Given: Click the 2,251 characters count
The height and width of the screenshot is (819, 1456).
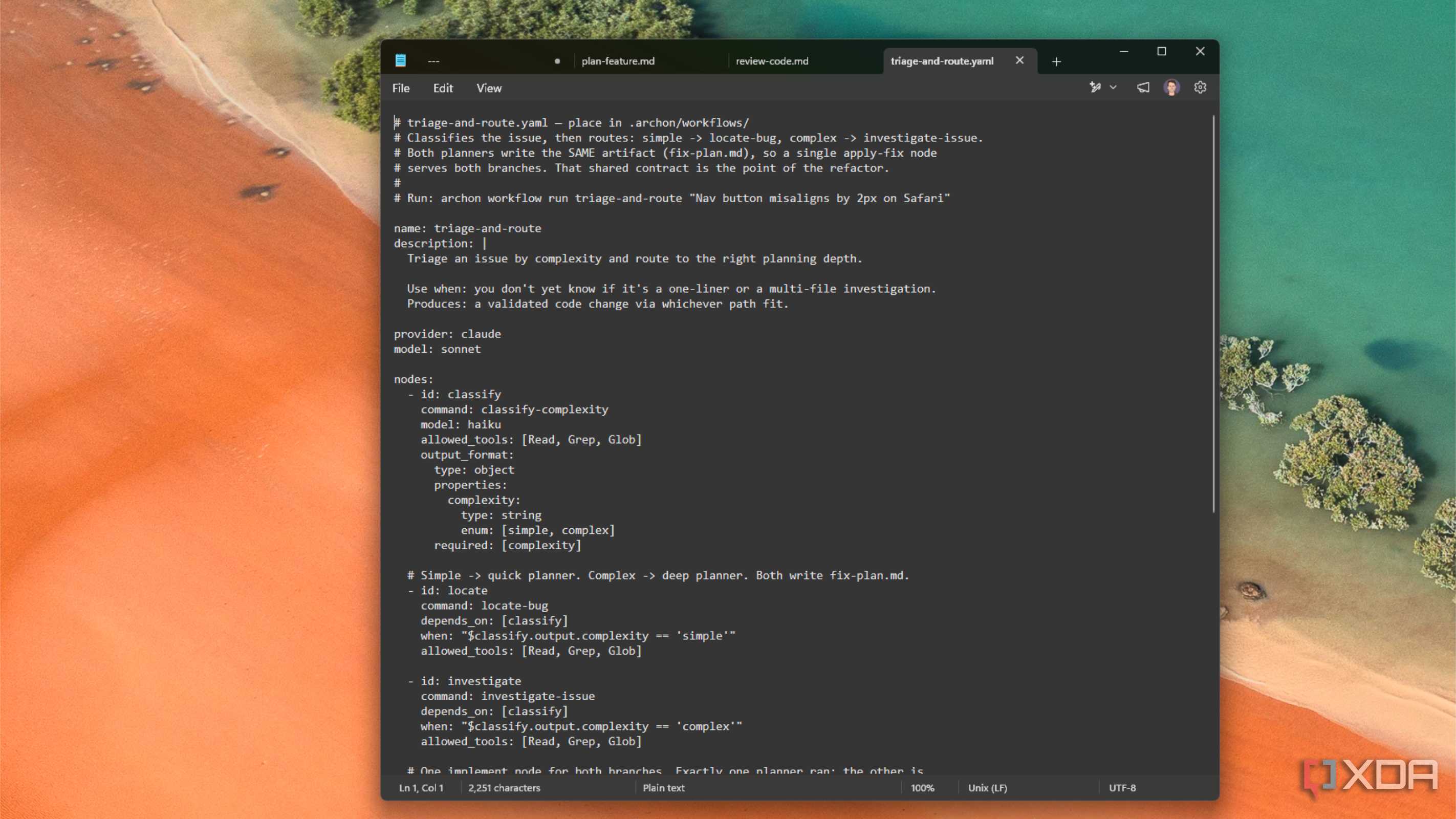Looking at the screenshot, I should click(x=504, y=787).
